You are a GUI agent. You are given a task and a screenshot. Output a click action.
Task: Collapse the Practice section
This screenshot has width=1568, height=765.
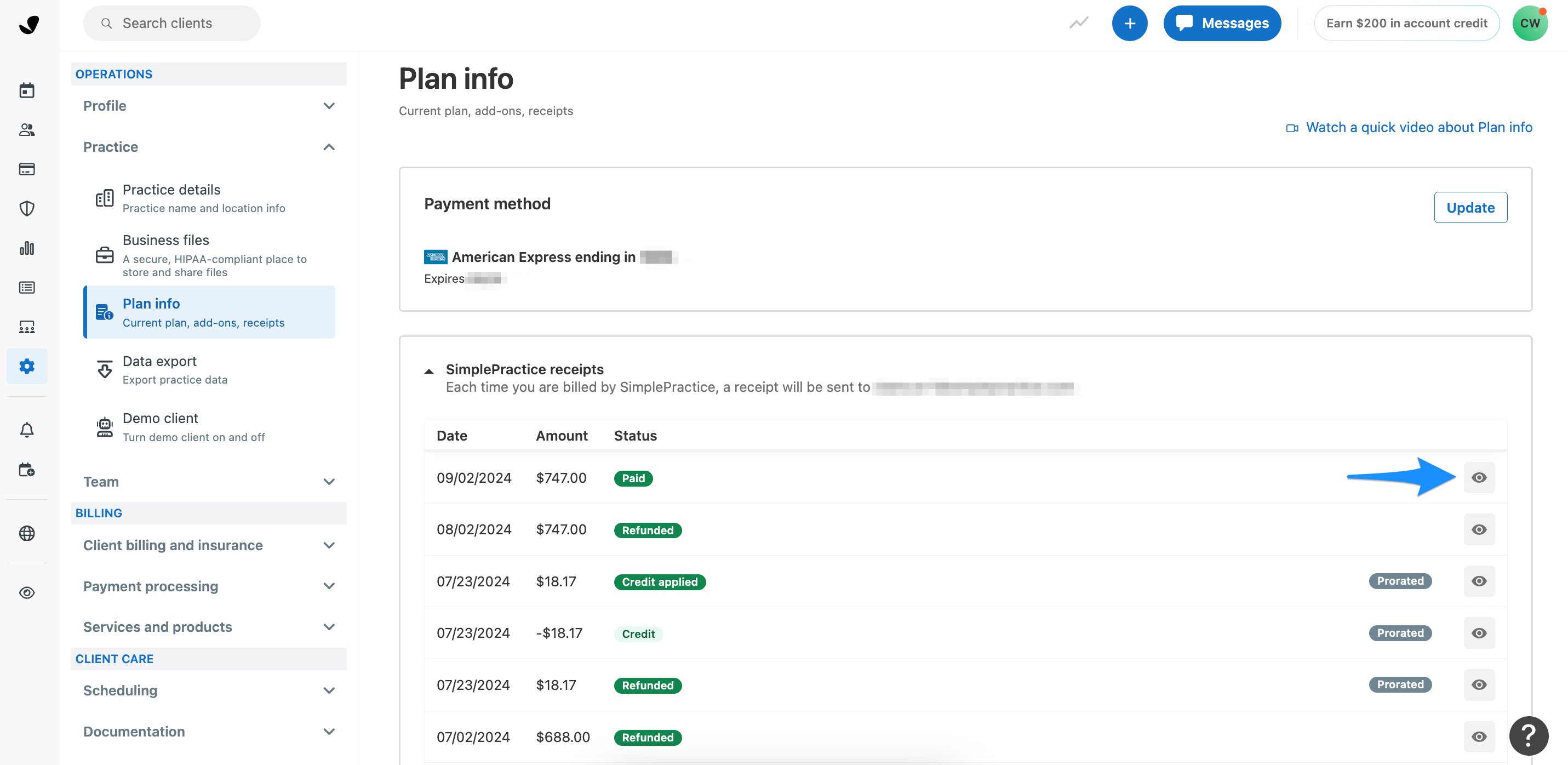pyautogui.click(x=209, y=147)
